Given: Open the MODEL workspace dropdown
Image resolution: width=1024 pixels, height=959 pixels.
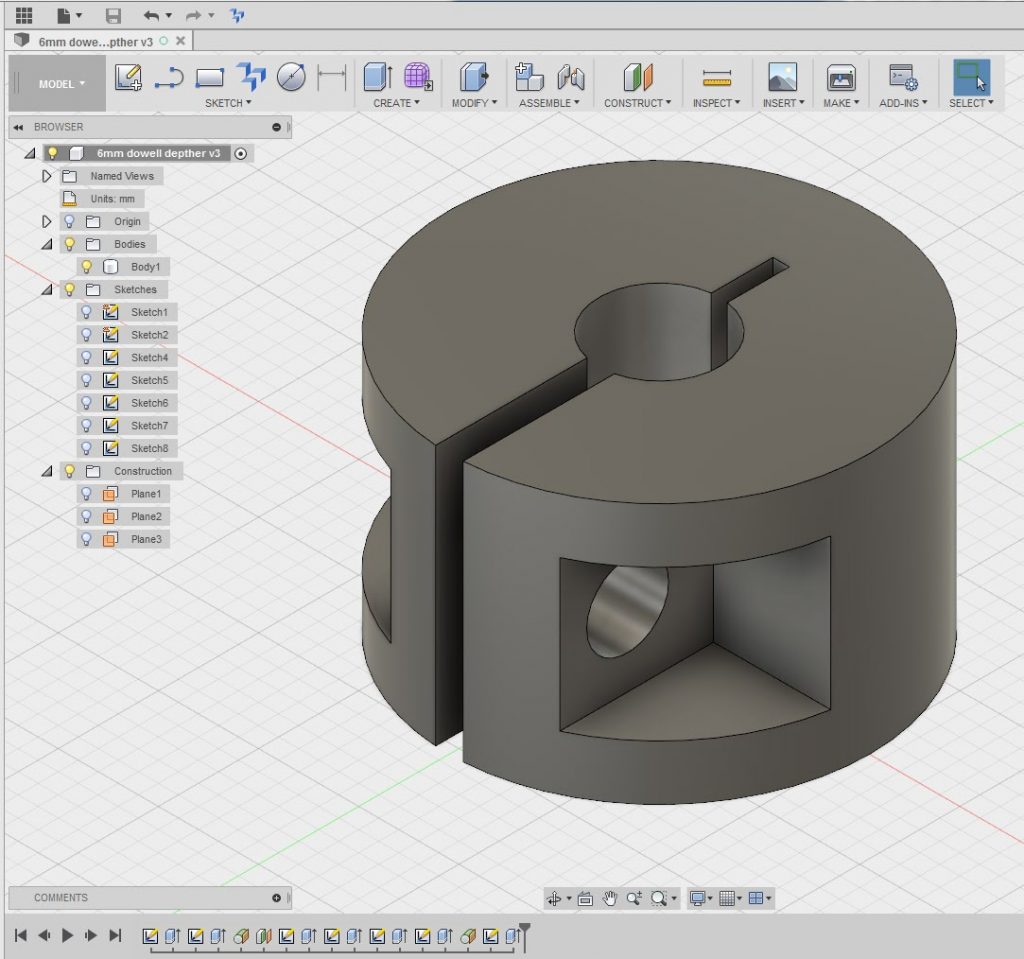Looking at the screenshot, I should pyautogui.click(x=60, y=84).
